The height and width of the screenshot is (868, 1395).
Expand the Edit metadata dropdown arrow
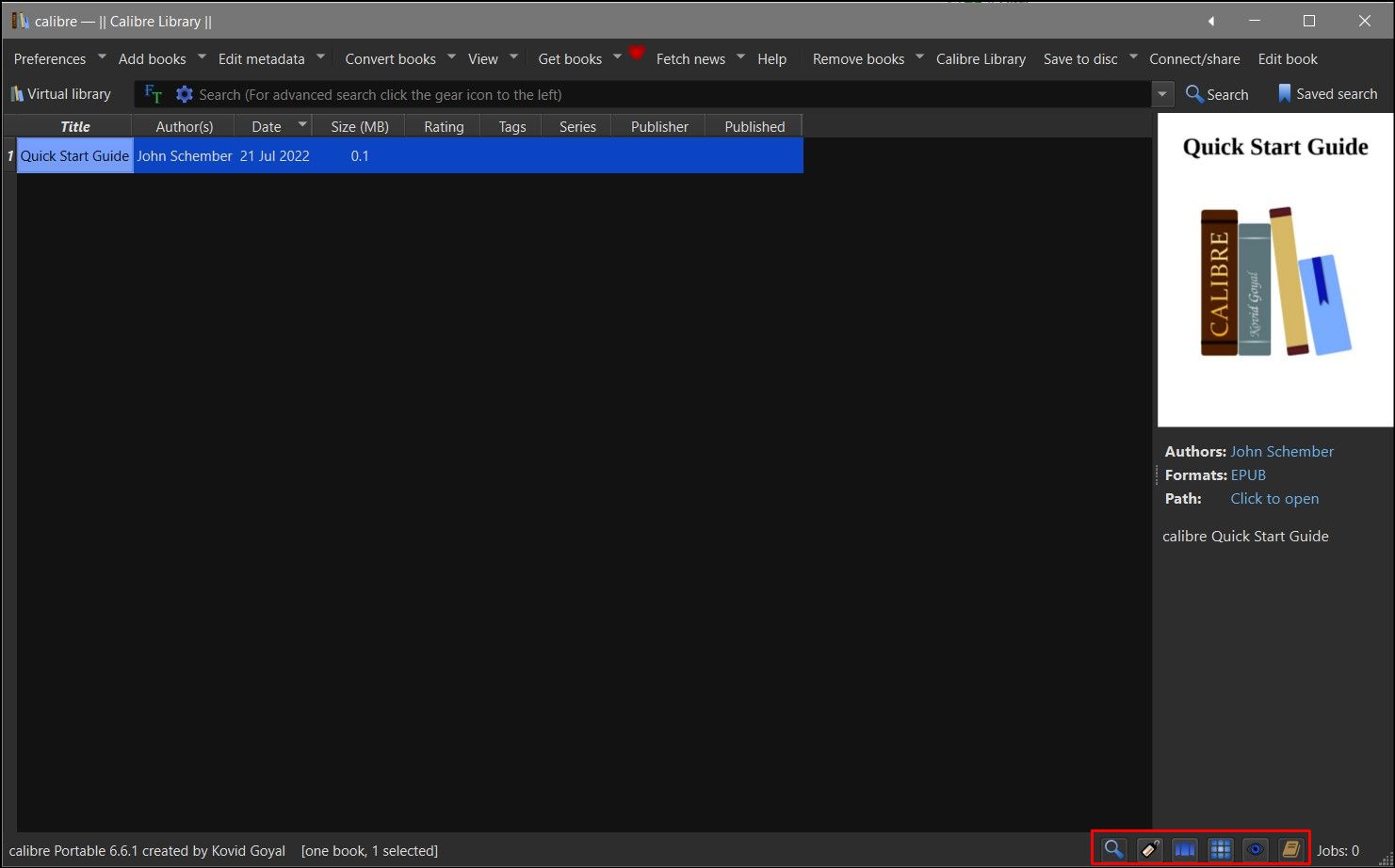point(320,56)
